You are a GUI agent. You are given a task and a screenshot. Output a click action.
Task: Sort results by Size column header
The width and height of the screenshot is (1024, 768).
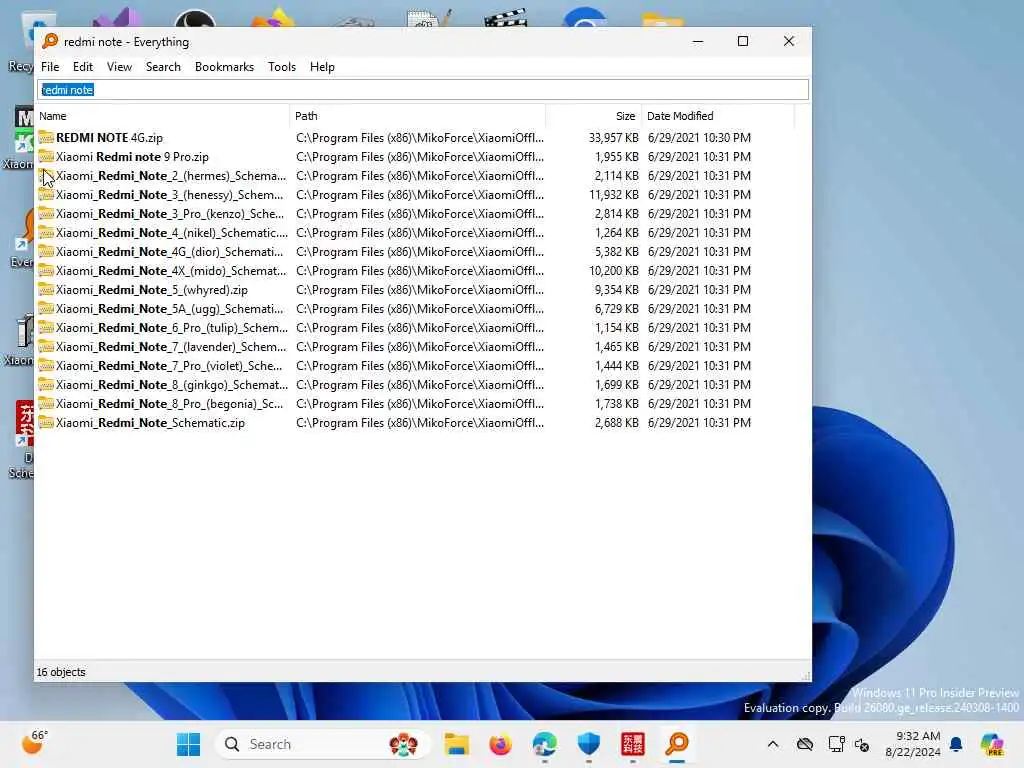coord(594,116)
